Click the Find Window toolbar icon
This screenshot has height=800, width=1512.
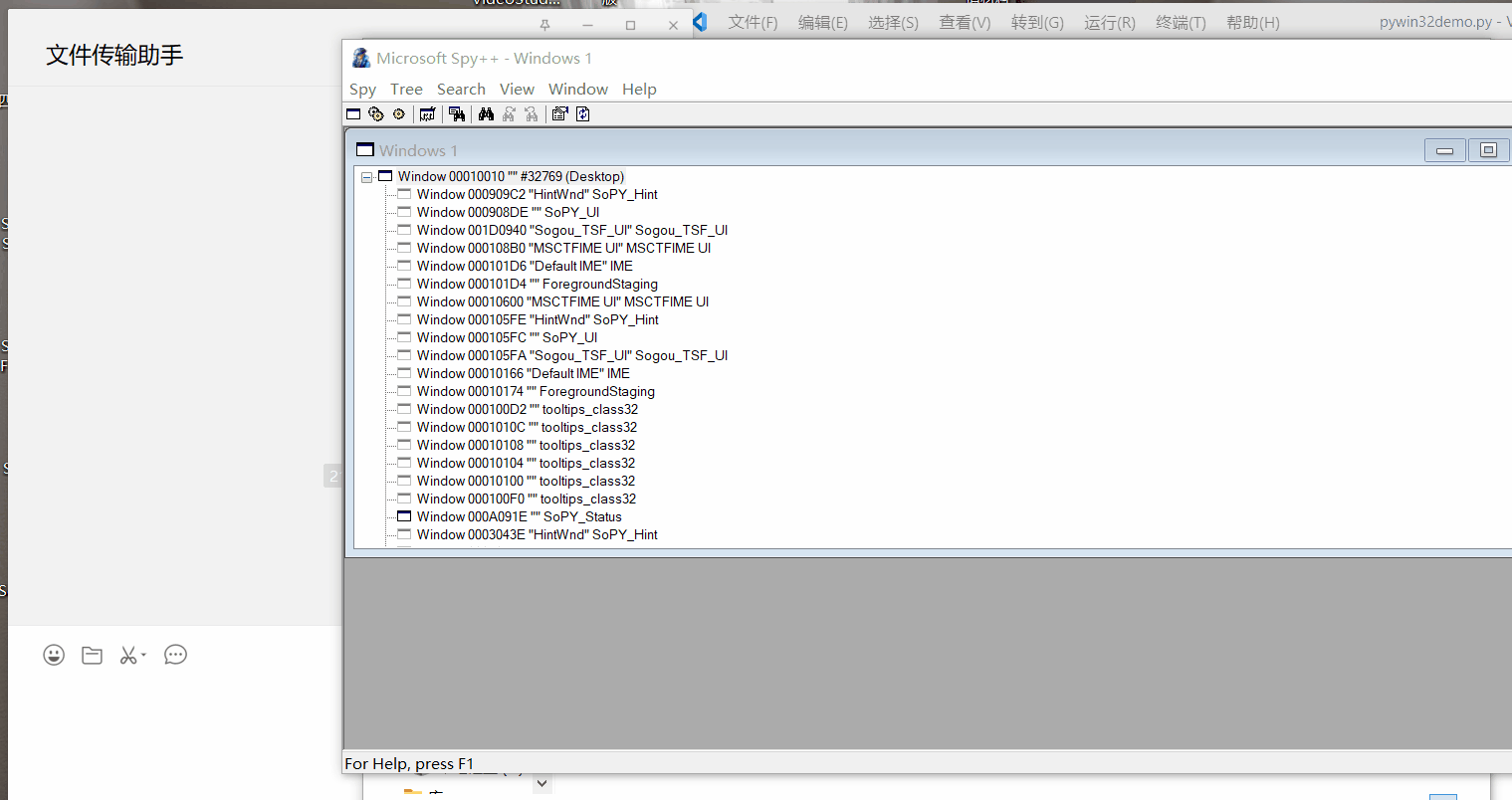click(457, 114)
